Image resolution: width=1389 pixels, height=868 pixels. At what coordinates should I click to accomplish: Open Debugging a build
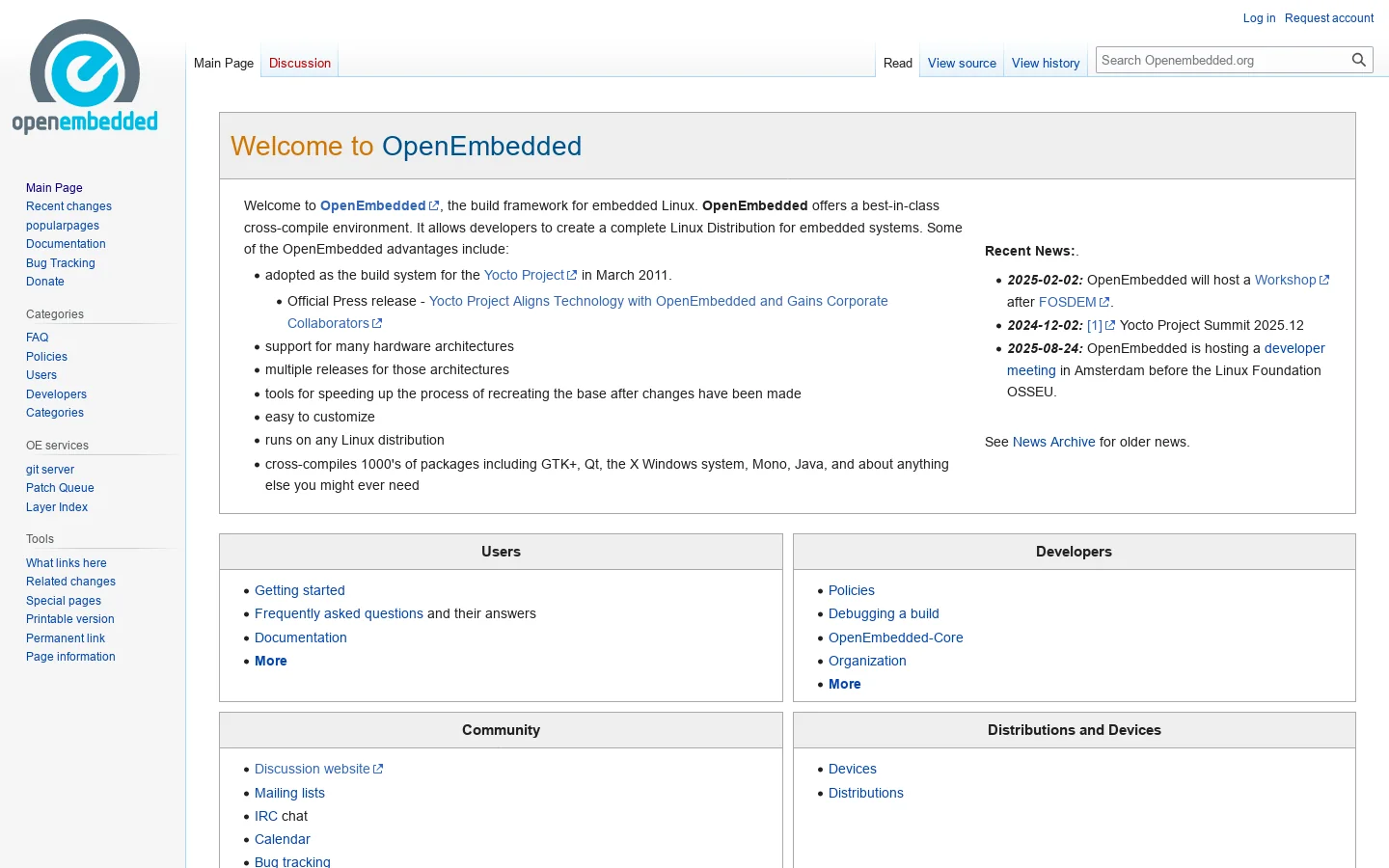point(884,613)
